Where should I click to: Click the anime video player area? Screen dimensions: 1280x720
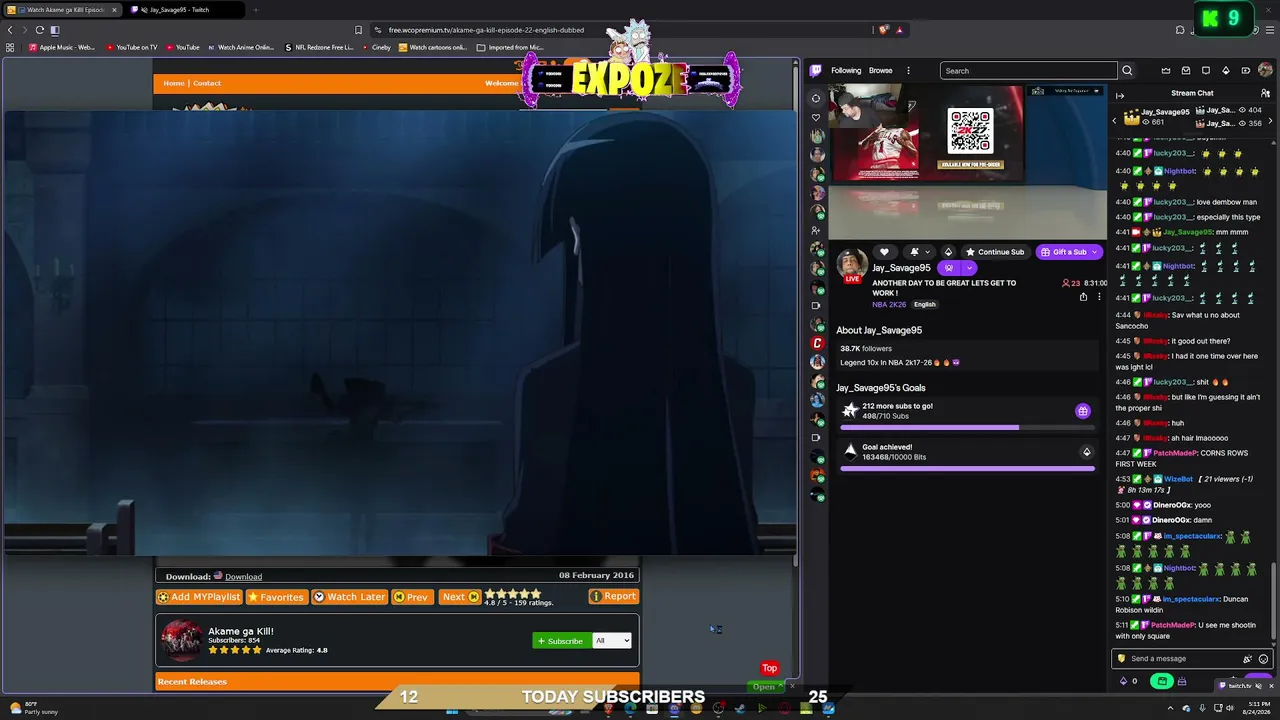pyautogui.click(x=399, y=332)
